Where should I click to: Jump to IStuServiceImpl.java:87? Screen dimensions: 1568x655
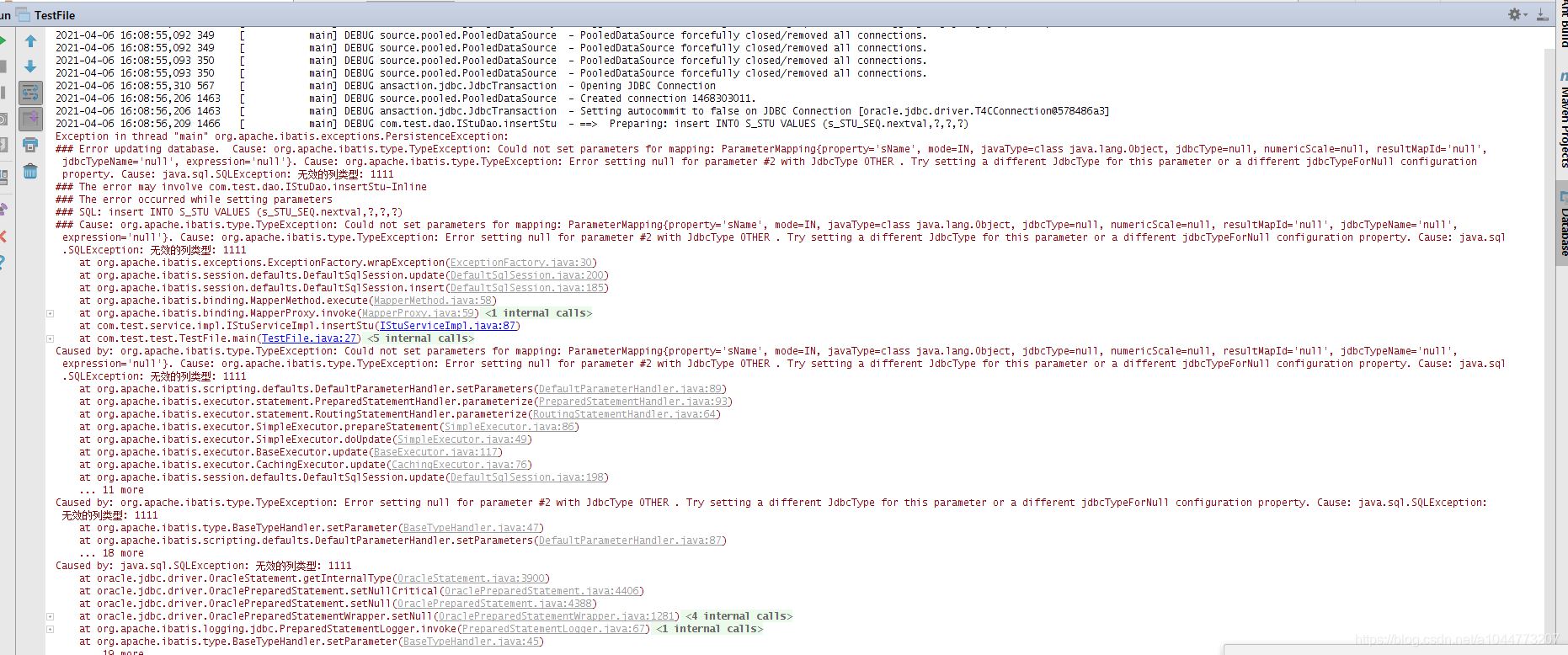click(x=448, y=326)
